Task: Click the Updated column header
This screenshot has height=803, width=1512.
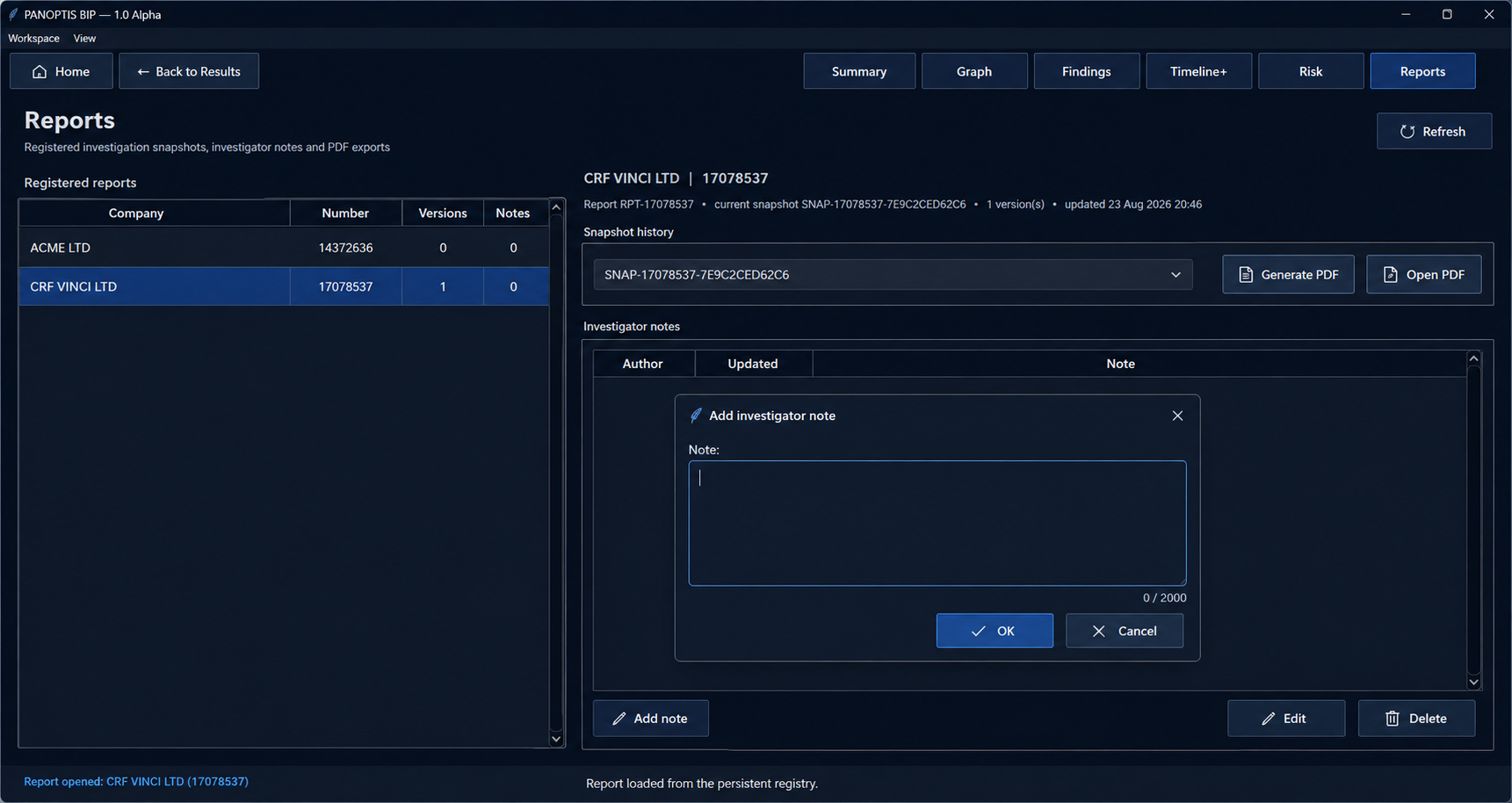Action: [753, 364]
